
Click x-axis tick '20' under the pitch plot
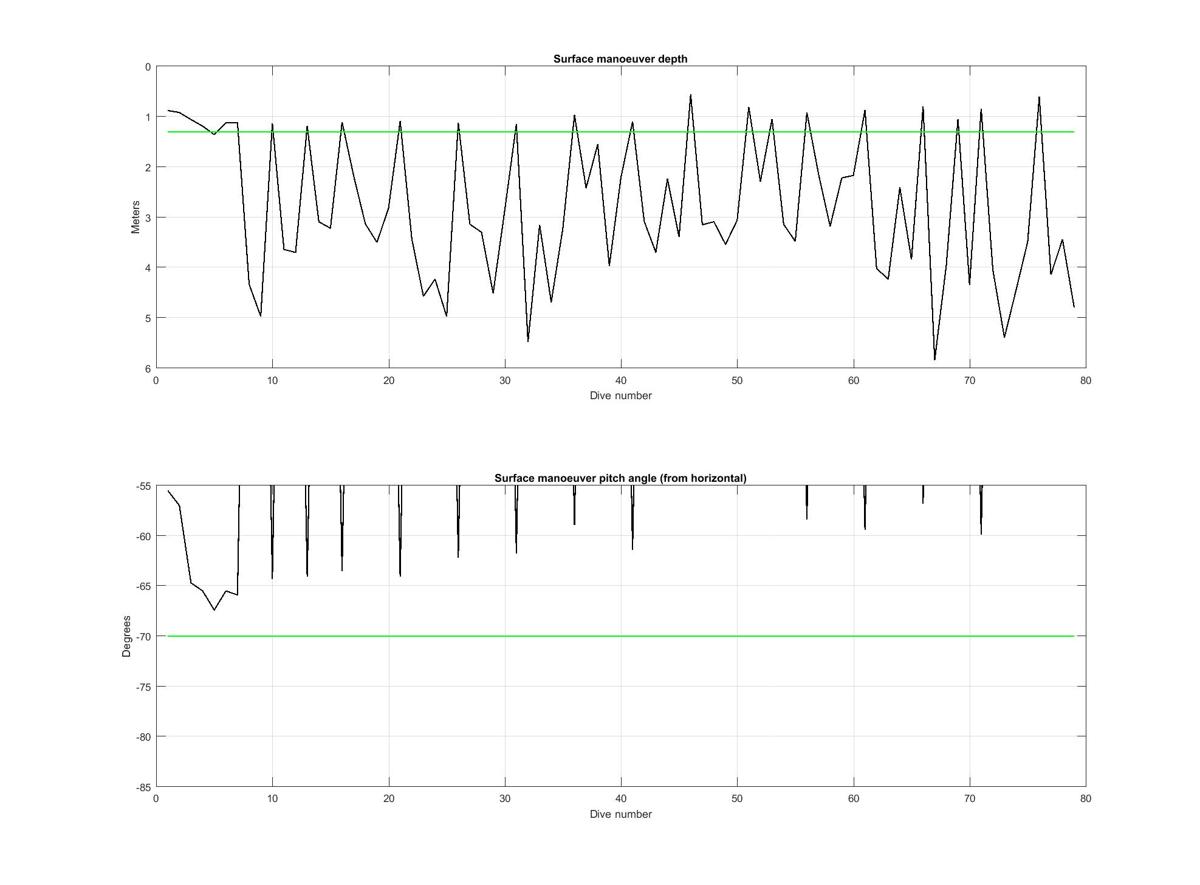click(x=388, y=799)
